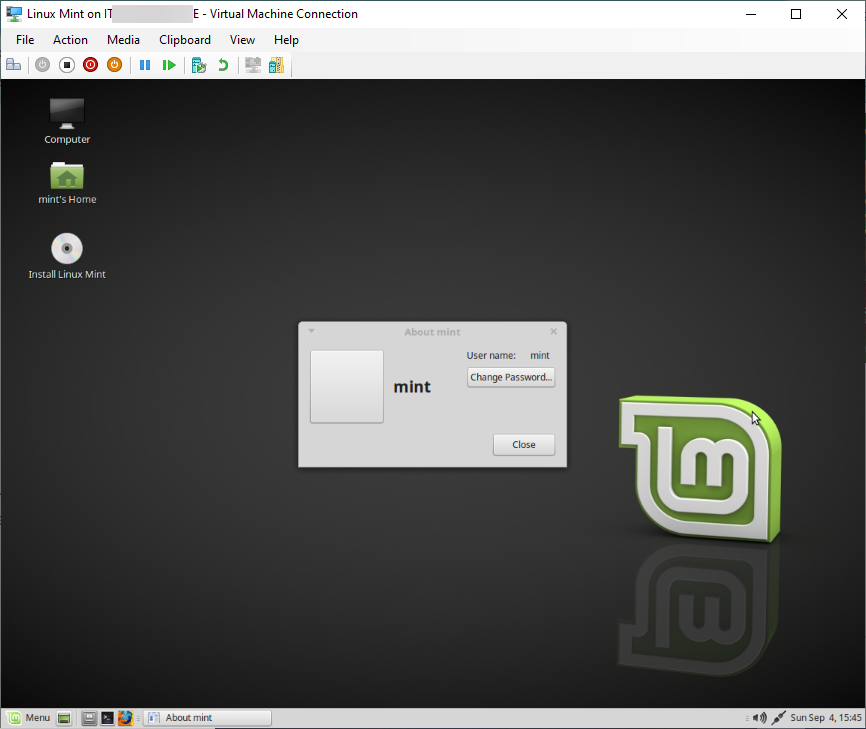Pause the virtual machine
The image size is (866, 729).
point(145,65)
